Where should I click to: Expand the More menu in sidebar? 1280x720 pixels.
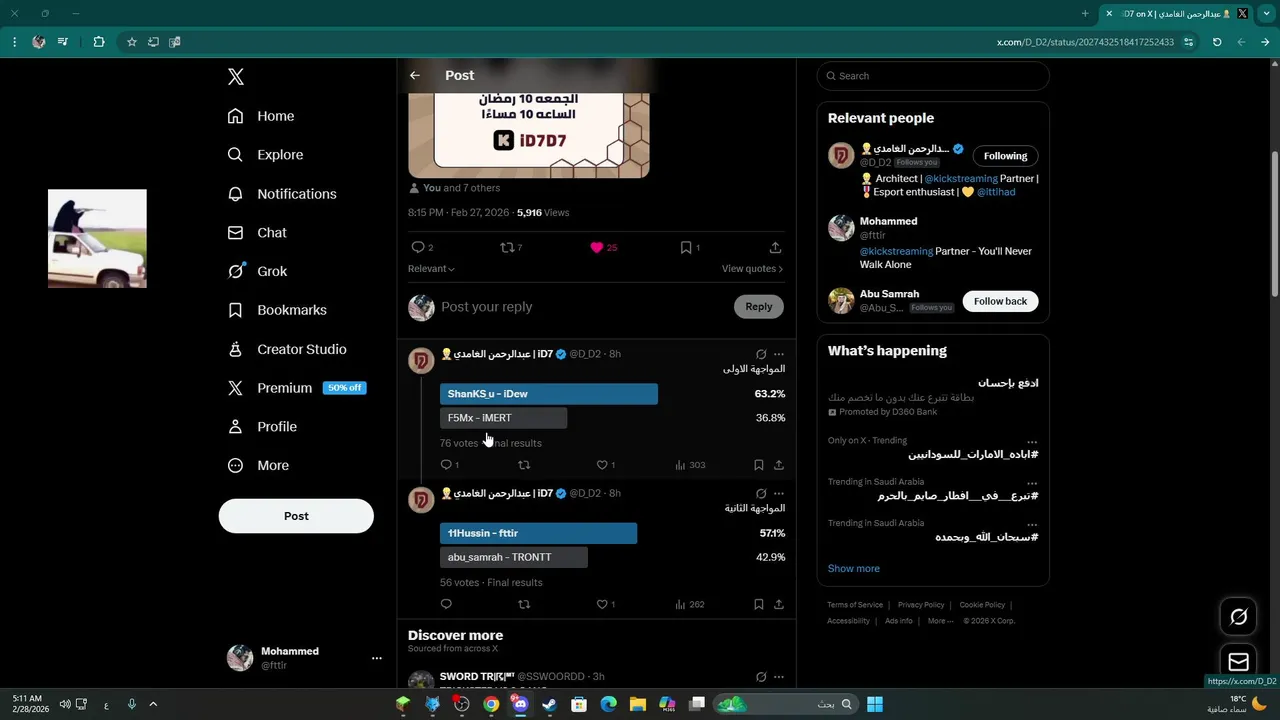(258, 466)
